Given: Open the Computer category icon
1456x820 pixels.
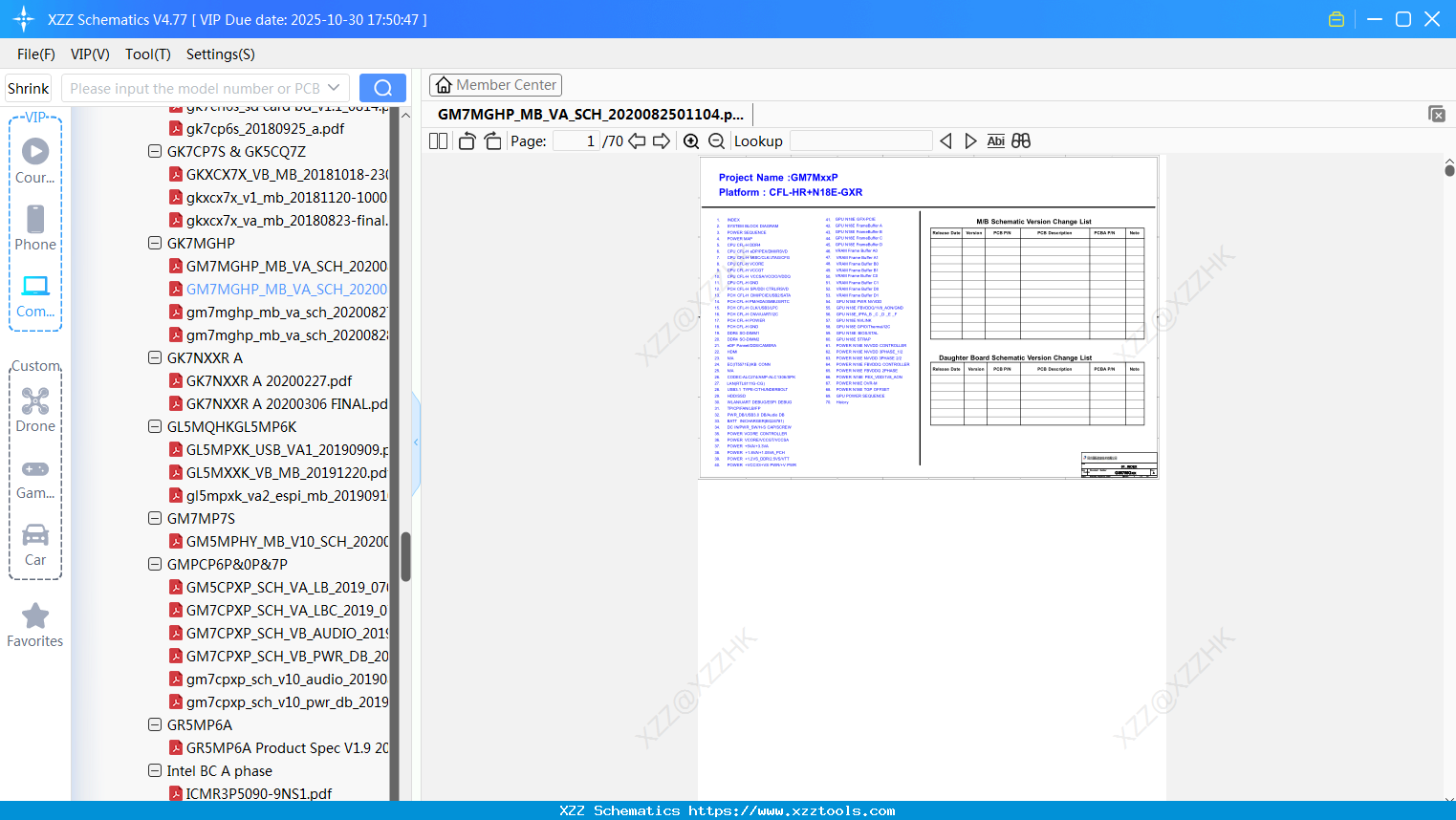Looking at the screenshot, I should pos(35,295).
